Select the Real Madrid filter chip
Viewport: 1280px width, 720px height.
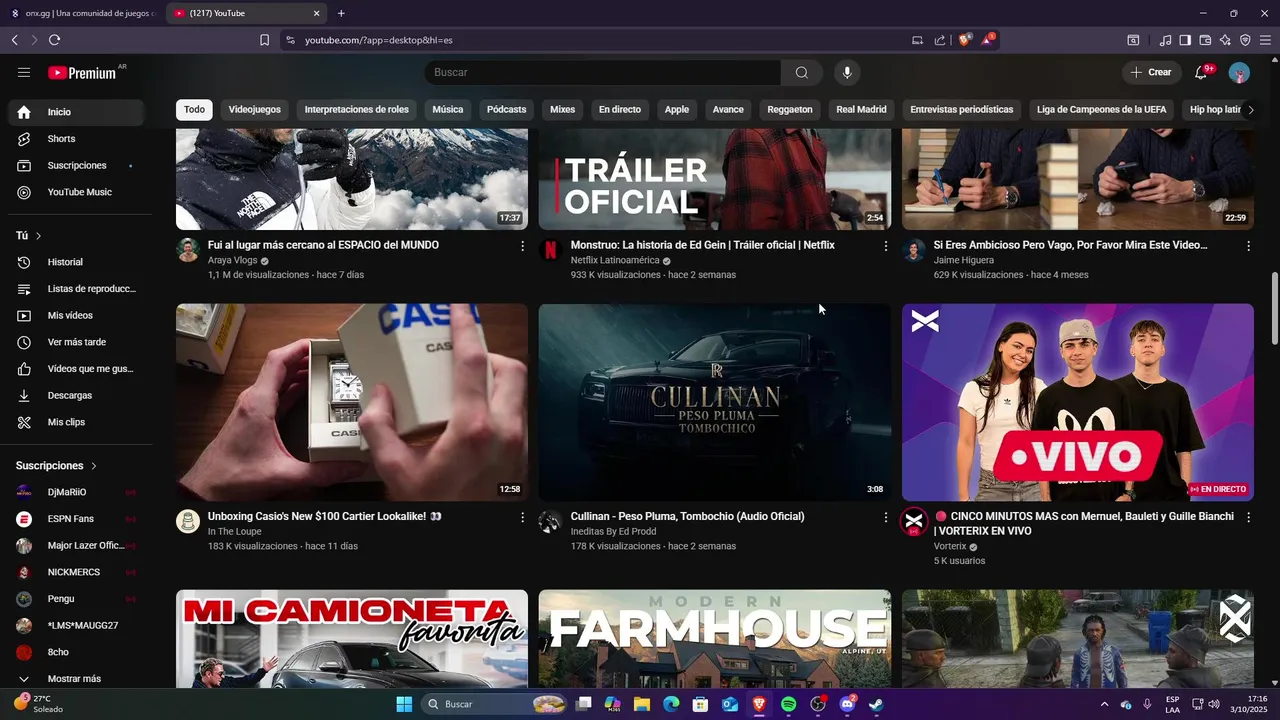(x=861, y=110)
